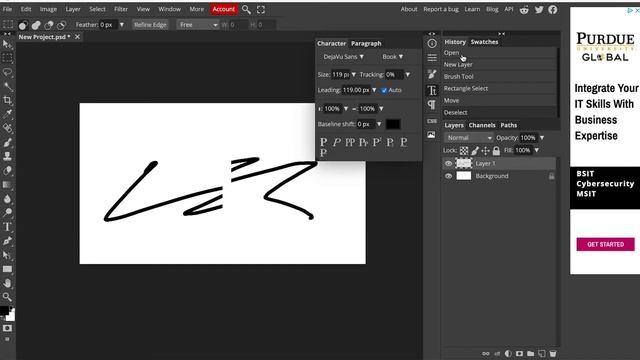Select the Lasso tool

(x=7, y=72)
